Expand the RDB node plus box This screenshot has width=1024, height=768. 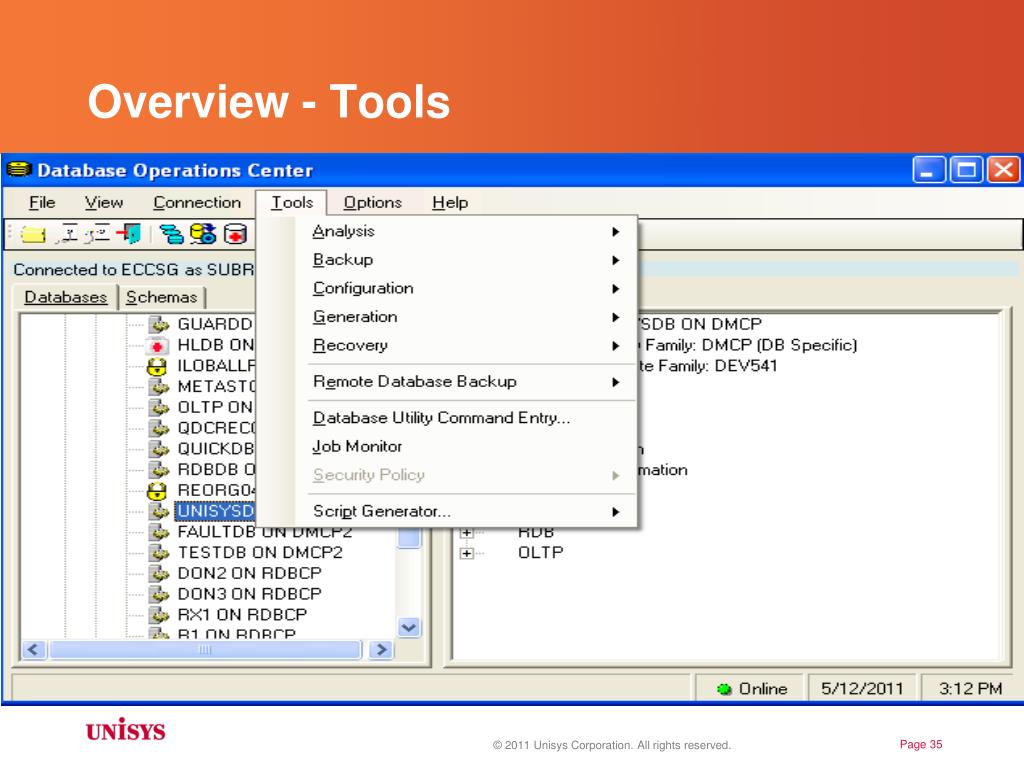pyautogui.click(x=466, y=533)
